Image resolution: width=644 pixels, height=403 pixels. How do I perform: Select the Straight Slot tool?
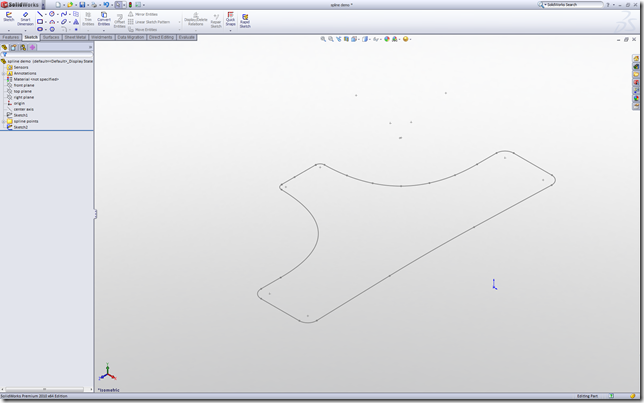[x=40, y=29]
